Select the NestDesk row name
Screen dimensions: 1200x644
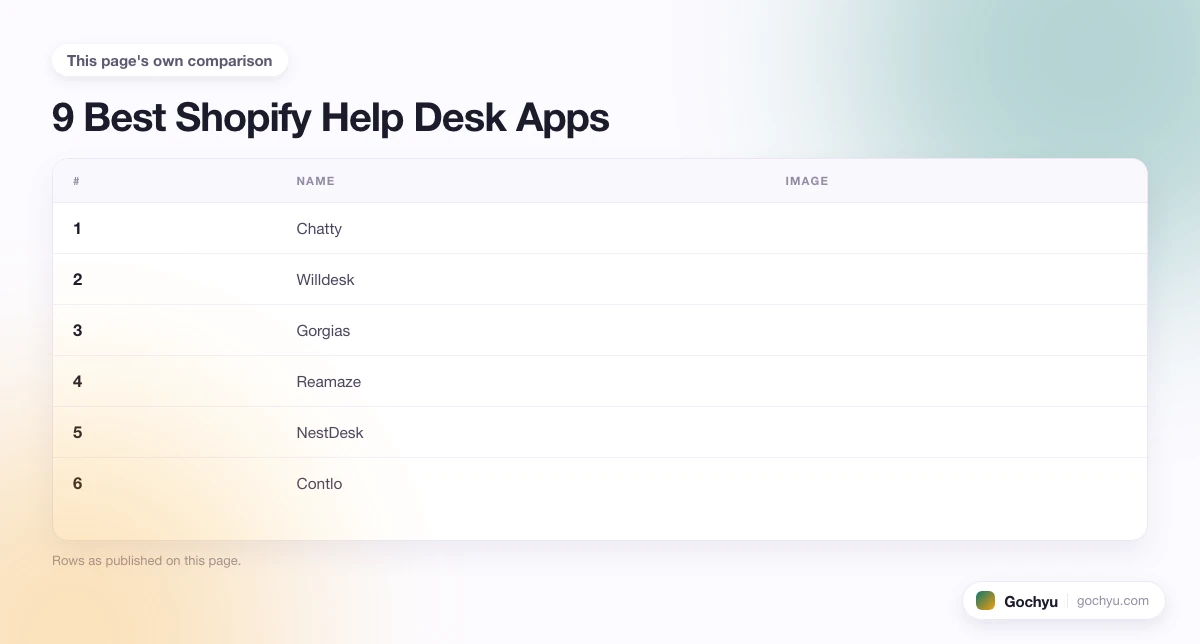coord(330,433)
